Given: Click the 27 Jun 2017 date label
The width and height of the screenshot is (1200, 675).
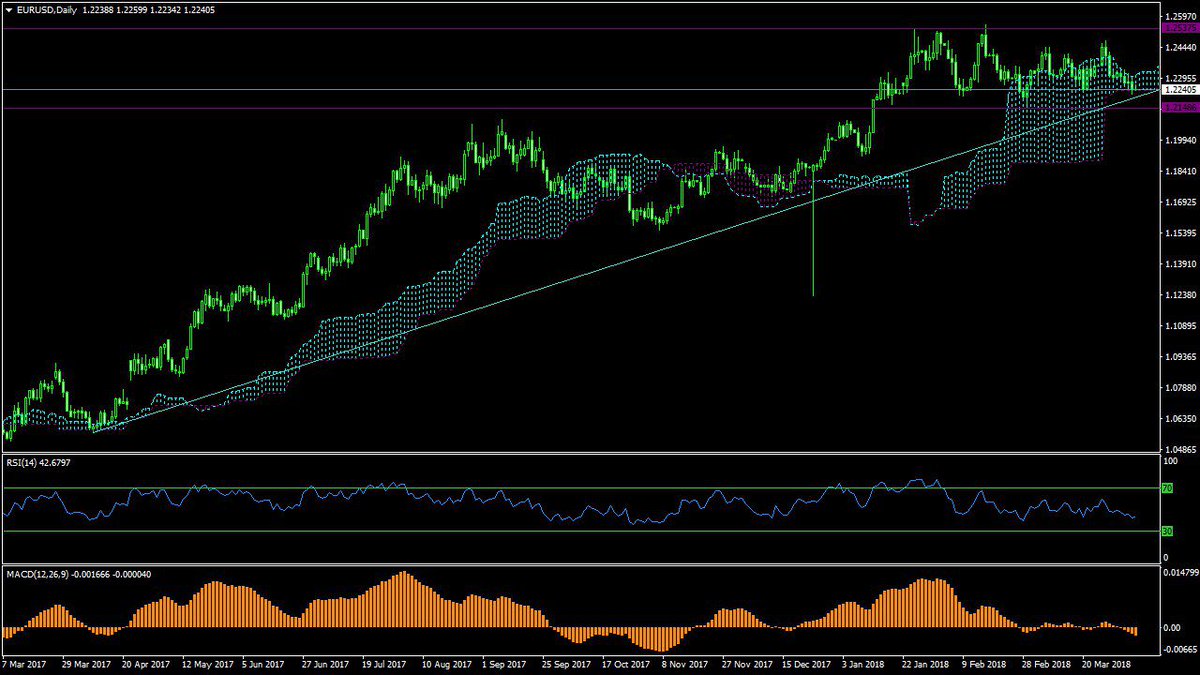Looking at the screenshot, I should 325,663.
